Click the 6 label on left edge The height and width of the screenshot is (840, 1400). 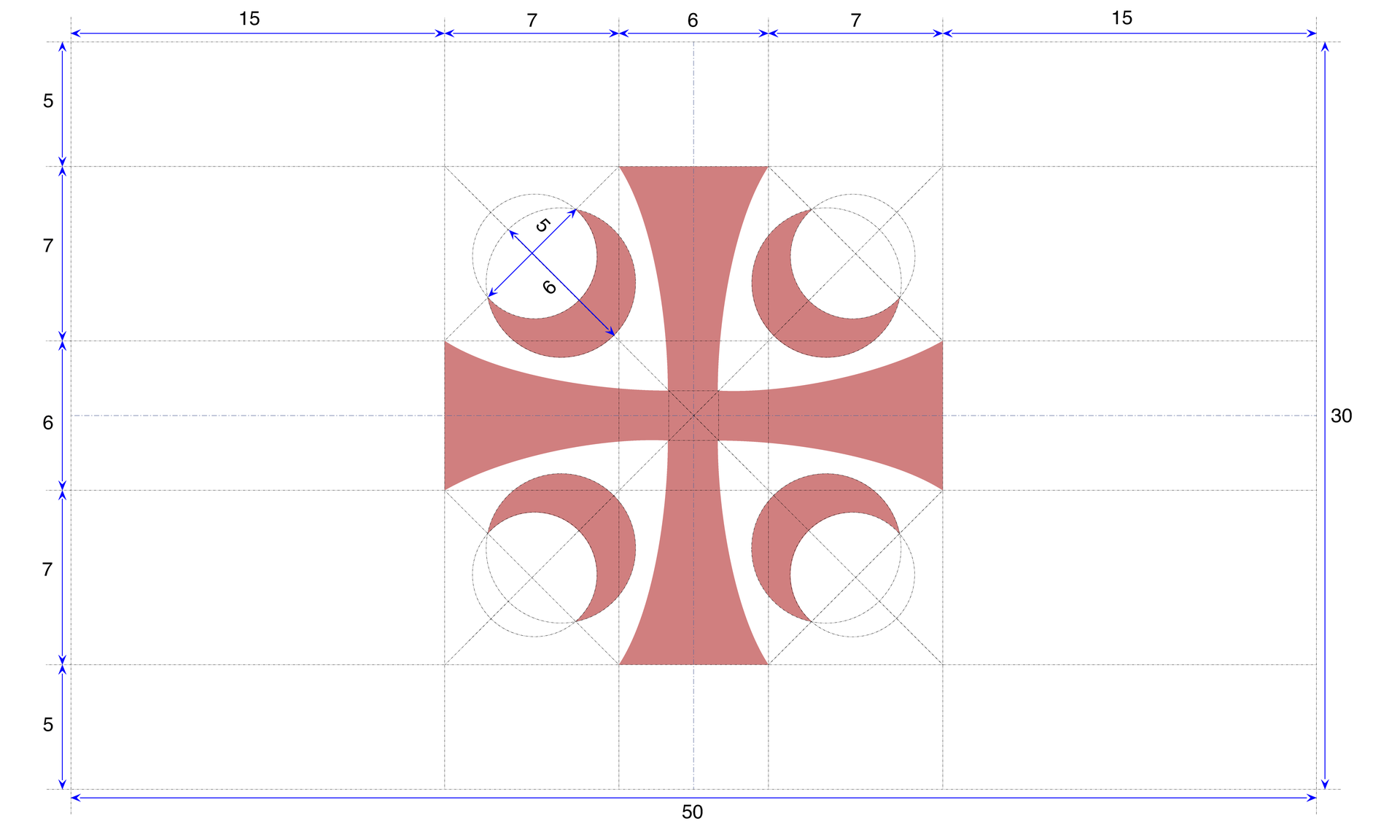pos(48,423)
